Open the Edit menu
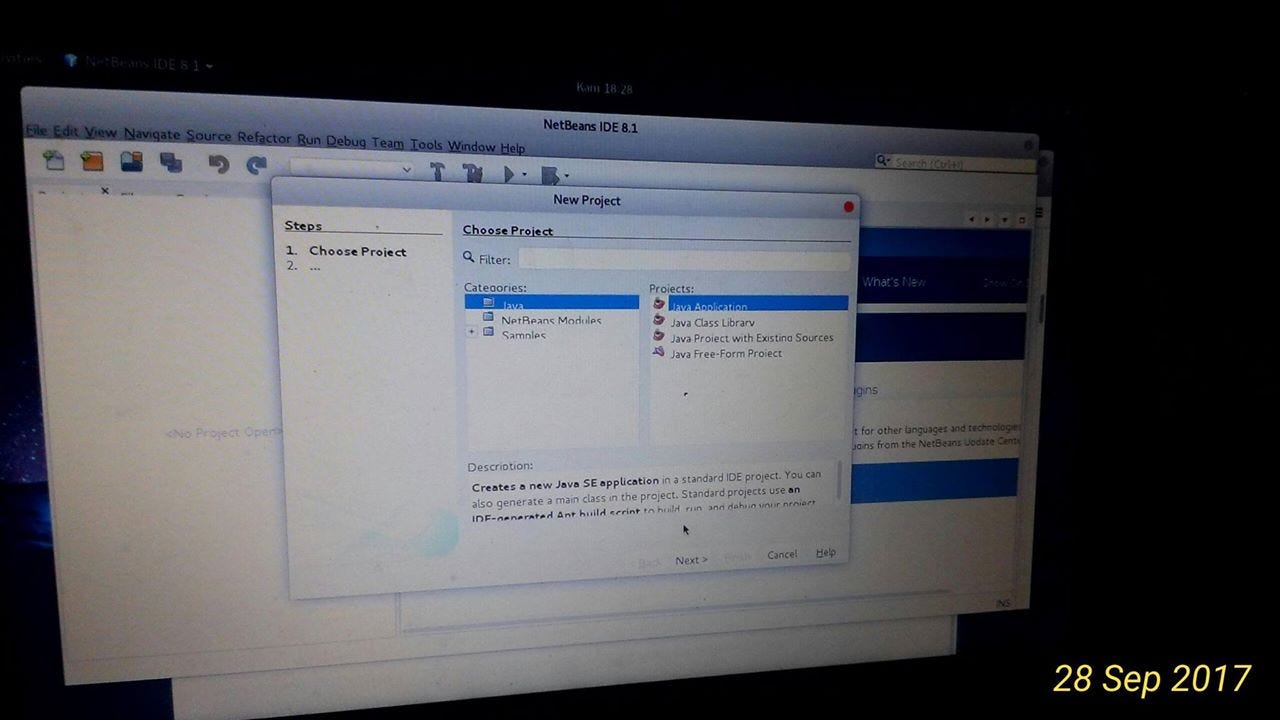This screenshot has height=720, width=1280. click(66, 132)
